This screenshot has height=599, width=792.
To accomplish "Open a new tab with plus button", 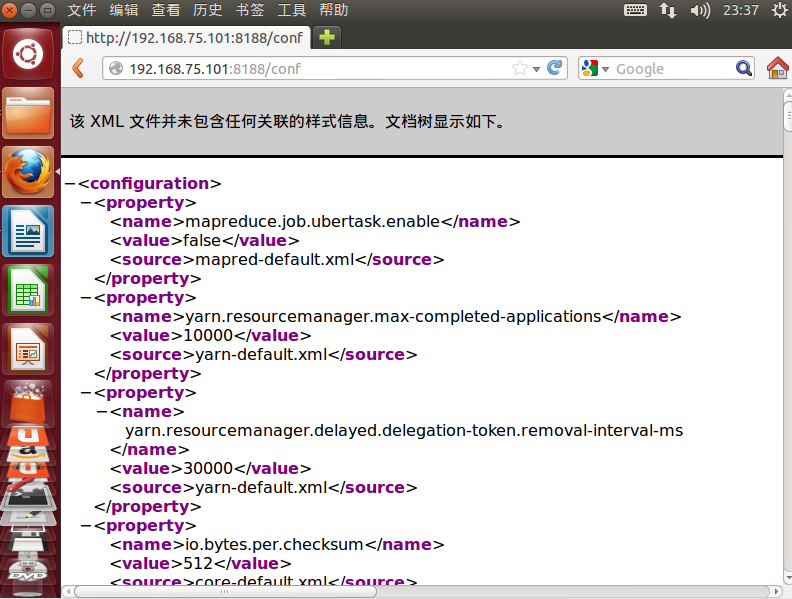I will click(327, 37).
